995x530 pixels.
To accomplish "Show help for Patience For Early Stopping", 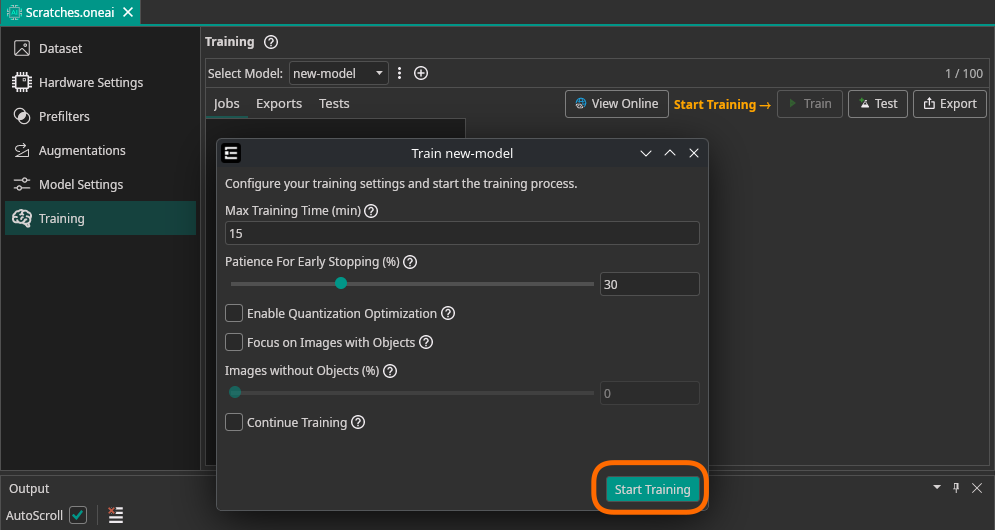I will tap(409, 262).
